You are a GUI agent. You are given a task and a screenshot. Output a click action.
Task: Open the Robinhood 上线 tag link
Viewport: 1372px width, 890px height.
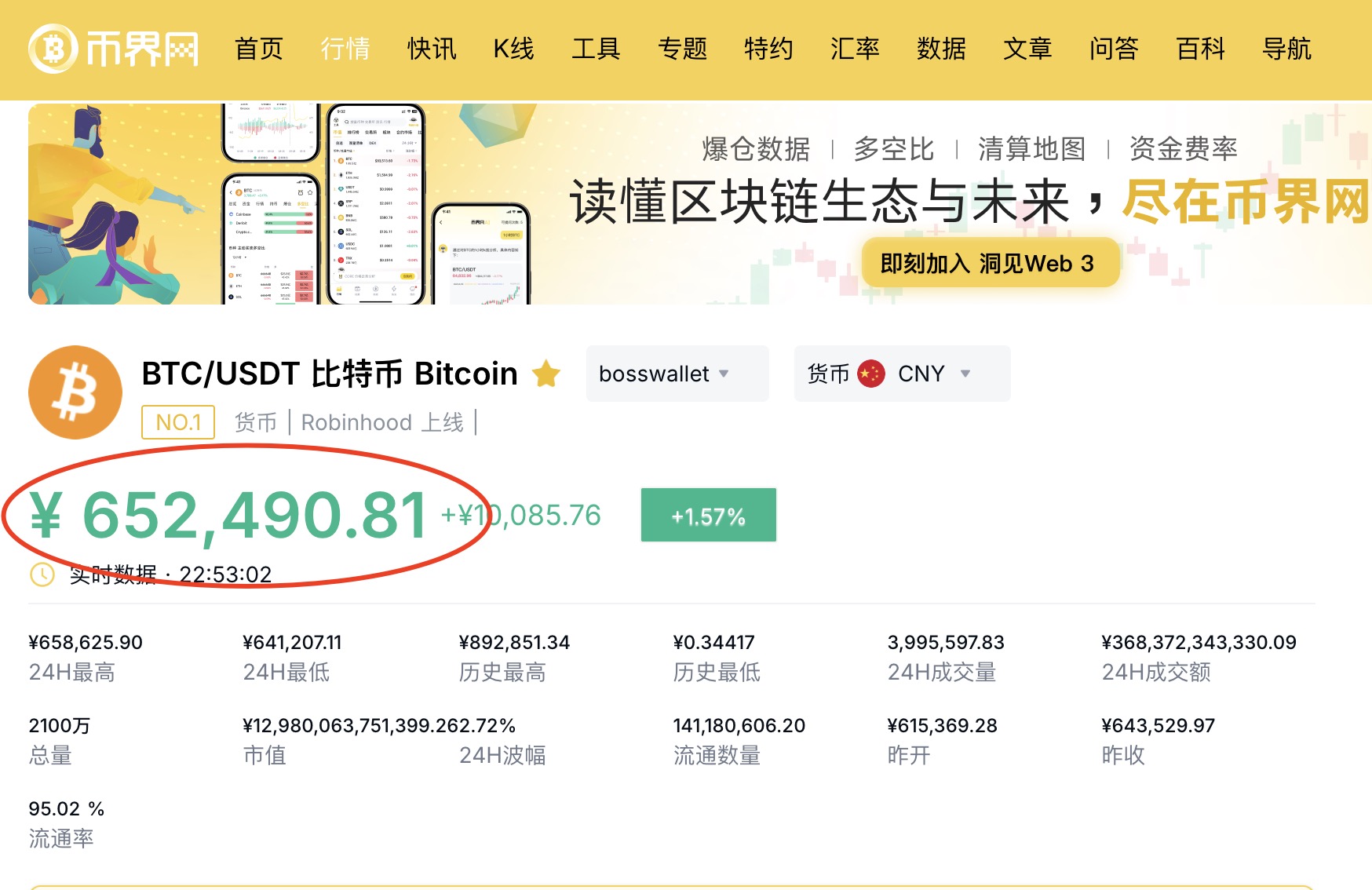tap(382, 422)
